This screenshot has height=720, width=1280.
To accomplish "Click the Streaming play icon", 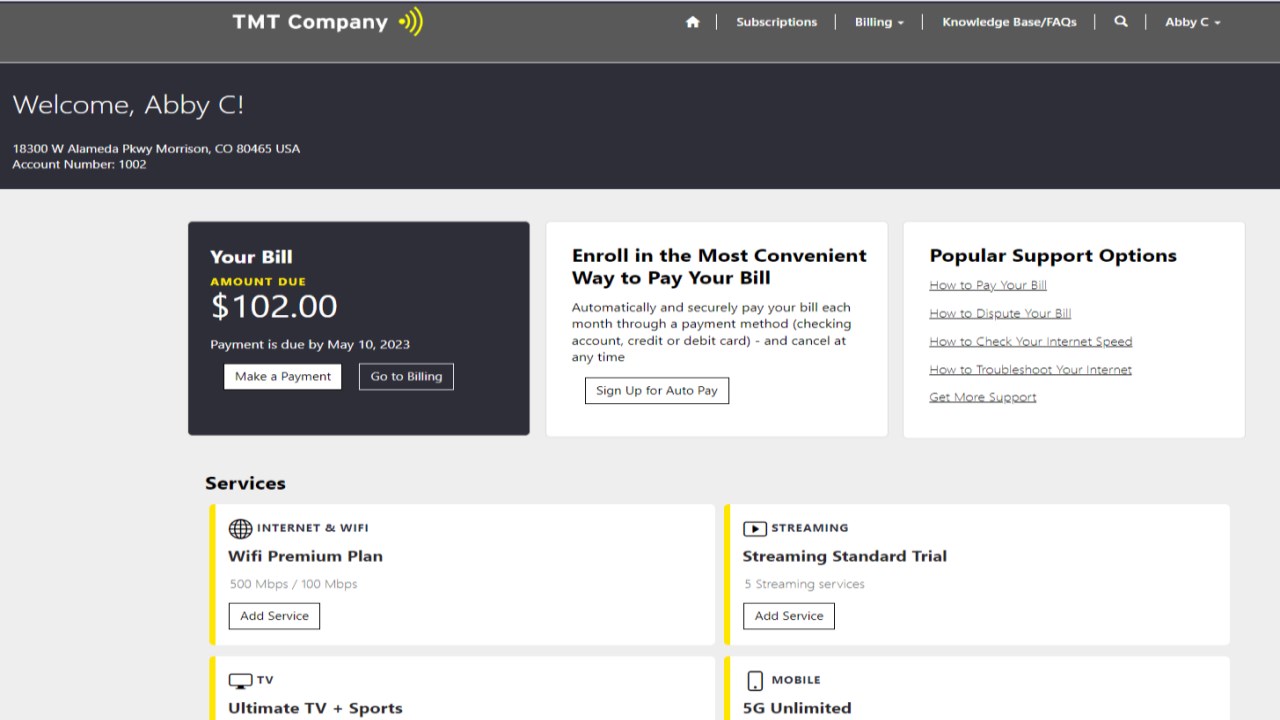I will coord(754,528).
